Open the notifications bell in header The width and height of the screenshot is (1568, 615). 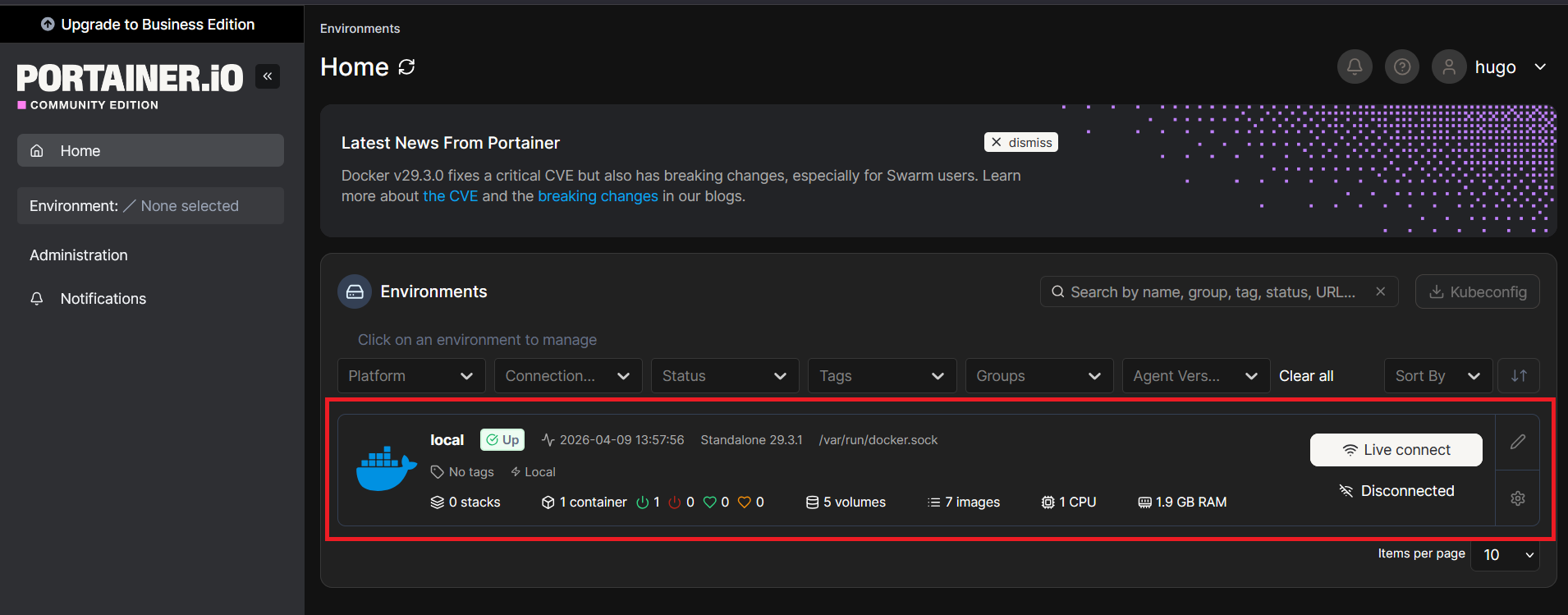1355,67
